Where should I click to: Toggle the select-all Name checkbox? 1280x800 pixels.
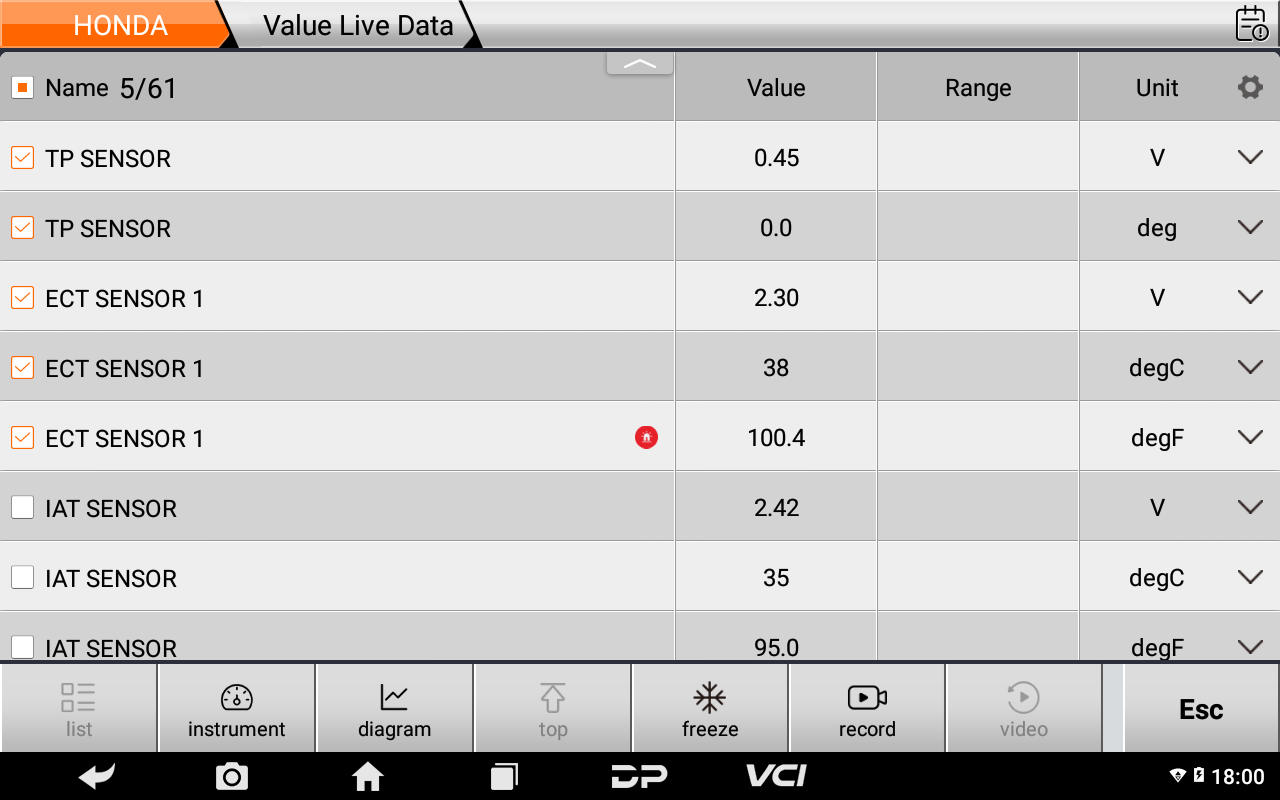tap(22, 88)
